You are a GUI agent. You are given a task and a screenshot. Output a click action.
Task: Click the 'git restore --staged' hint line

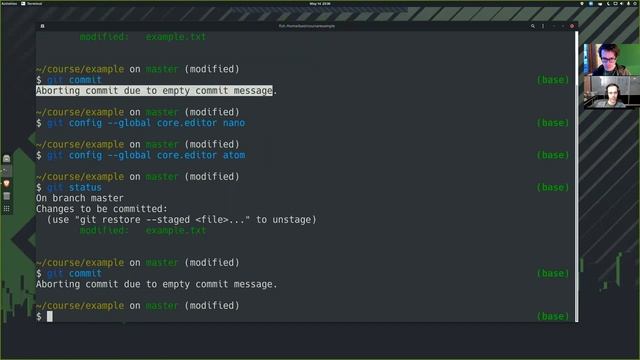(182, 220)
